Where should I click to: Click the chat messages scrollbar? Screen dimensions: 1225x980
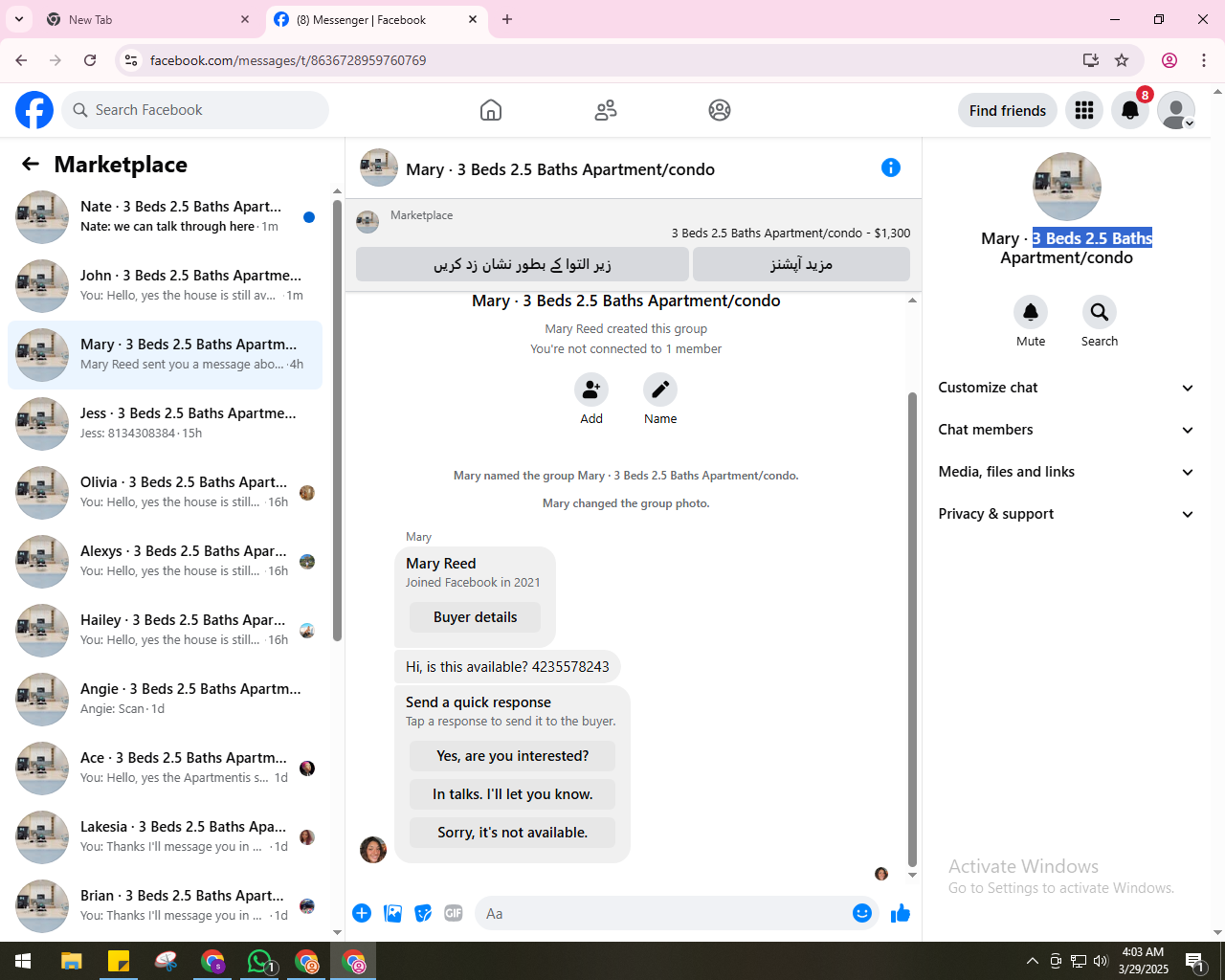(x=912, y=629)
